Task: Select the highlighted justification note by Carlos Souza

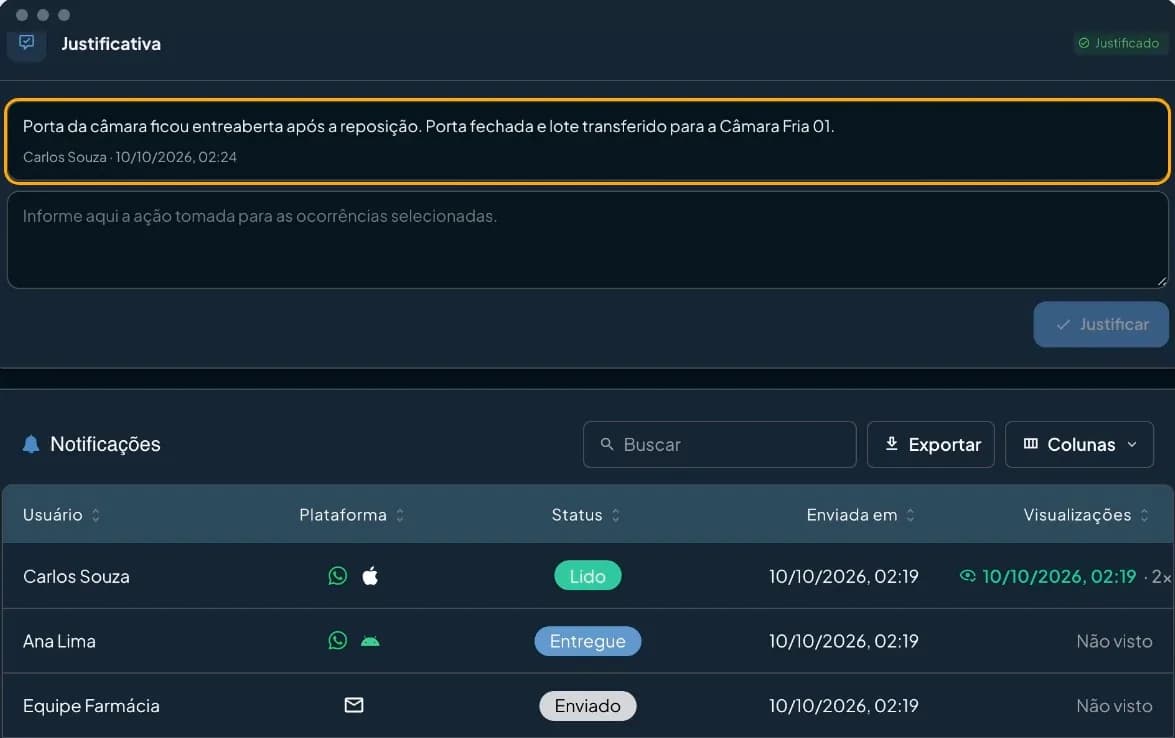Action: [x=588, y=141]
